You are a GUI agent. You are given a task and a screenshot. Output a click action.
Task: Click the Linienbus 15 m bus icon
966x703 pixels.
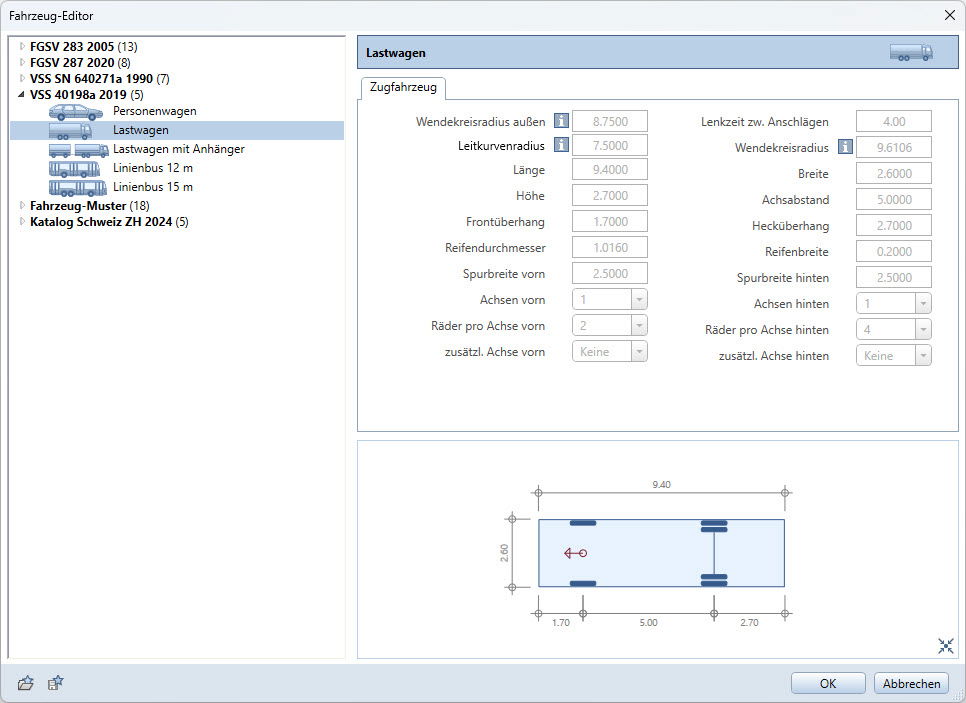click(78, 187)
